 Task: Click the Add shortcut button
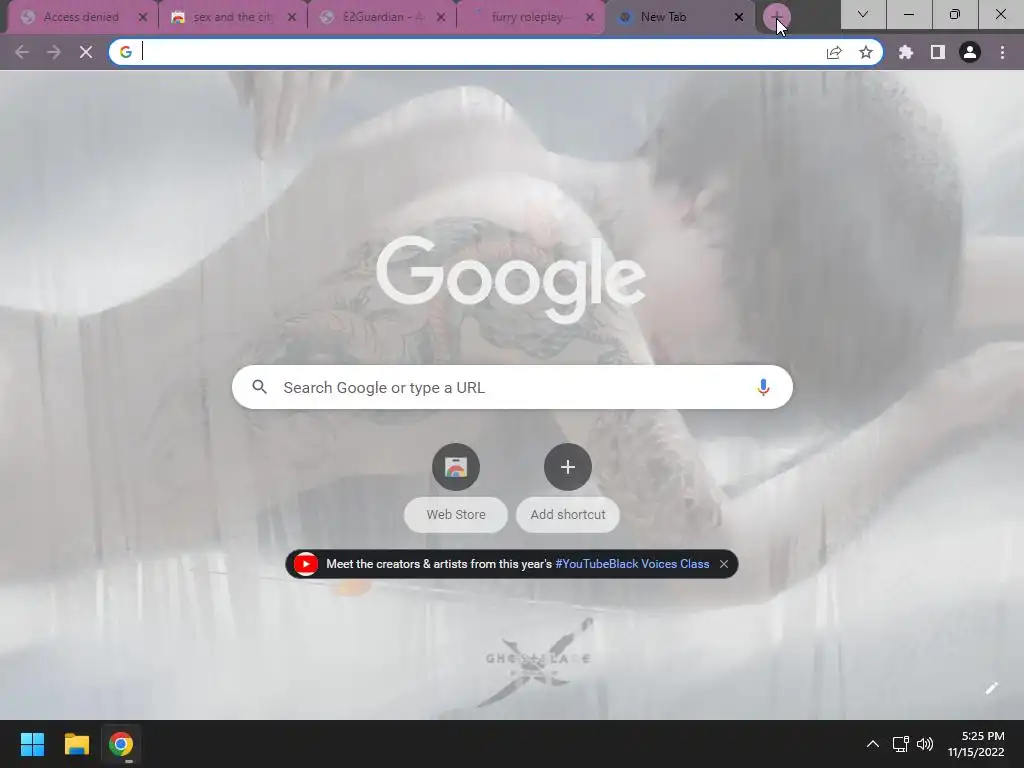(x=568, y=487)
